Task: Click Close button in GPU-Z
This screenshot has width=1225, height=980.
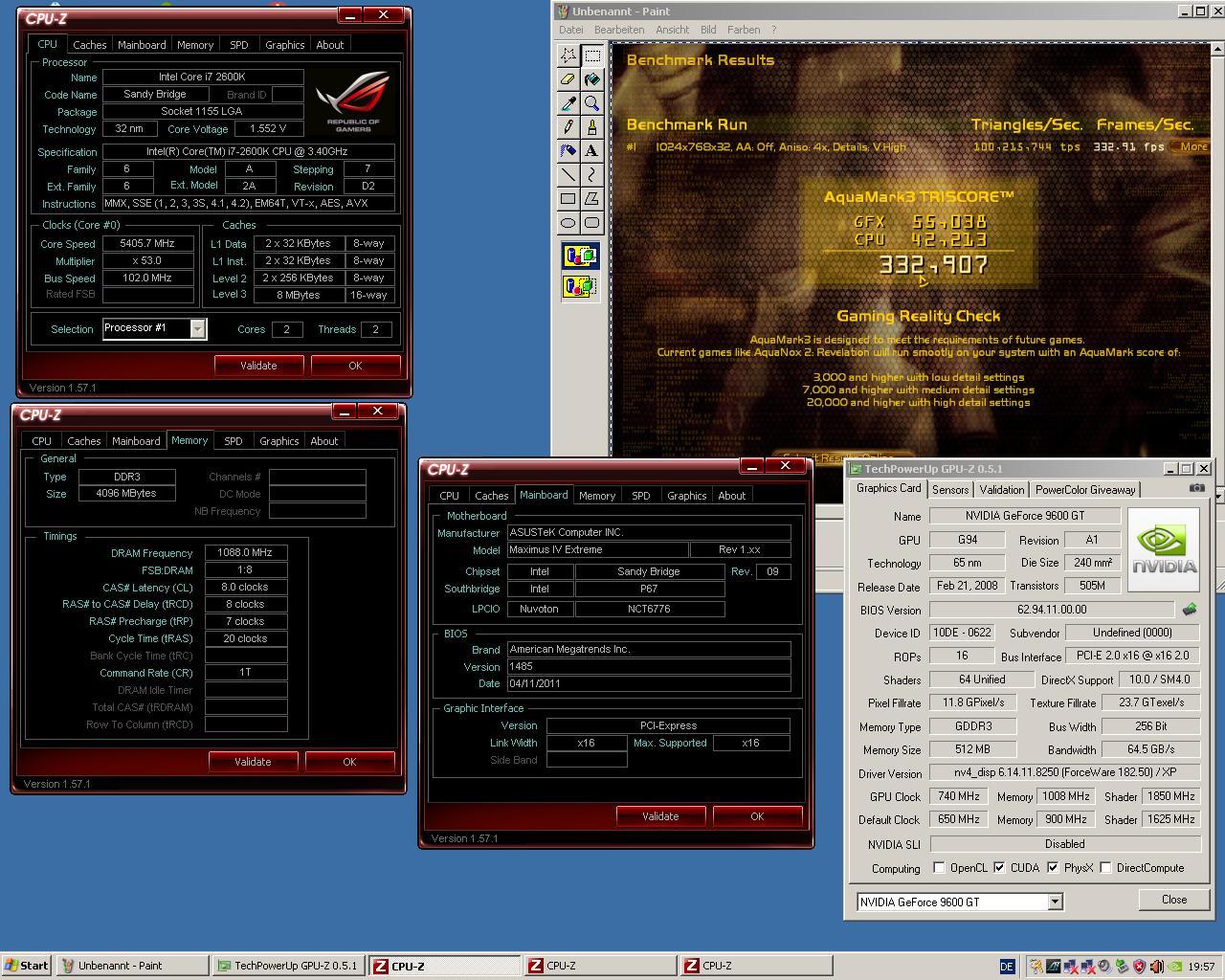Action: (1174, 900)
